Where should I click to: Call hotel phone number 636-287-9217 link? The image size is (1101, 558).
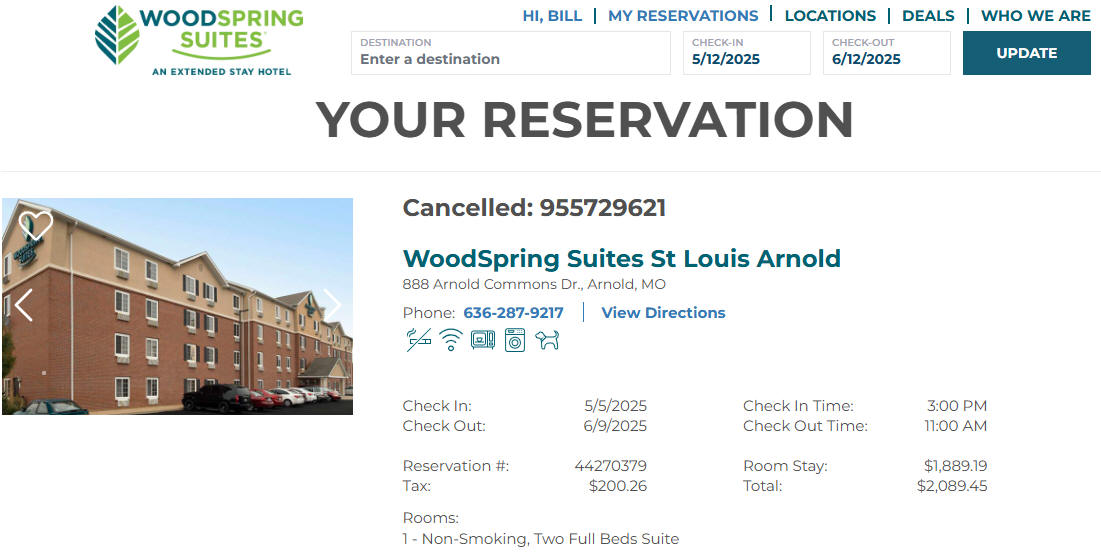coord(513,312)
